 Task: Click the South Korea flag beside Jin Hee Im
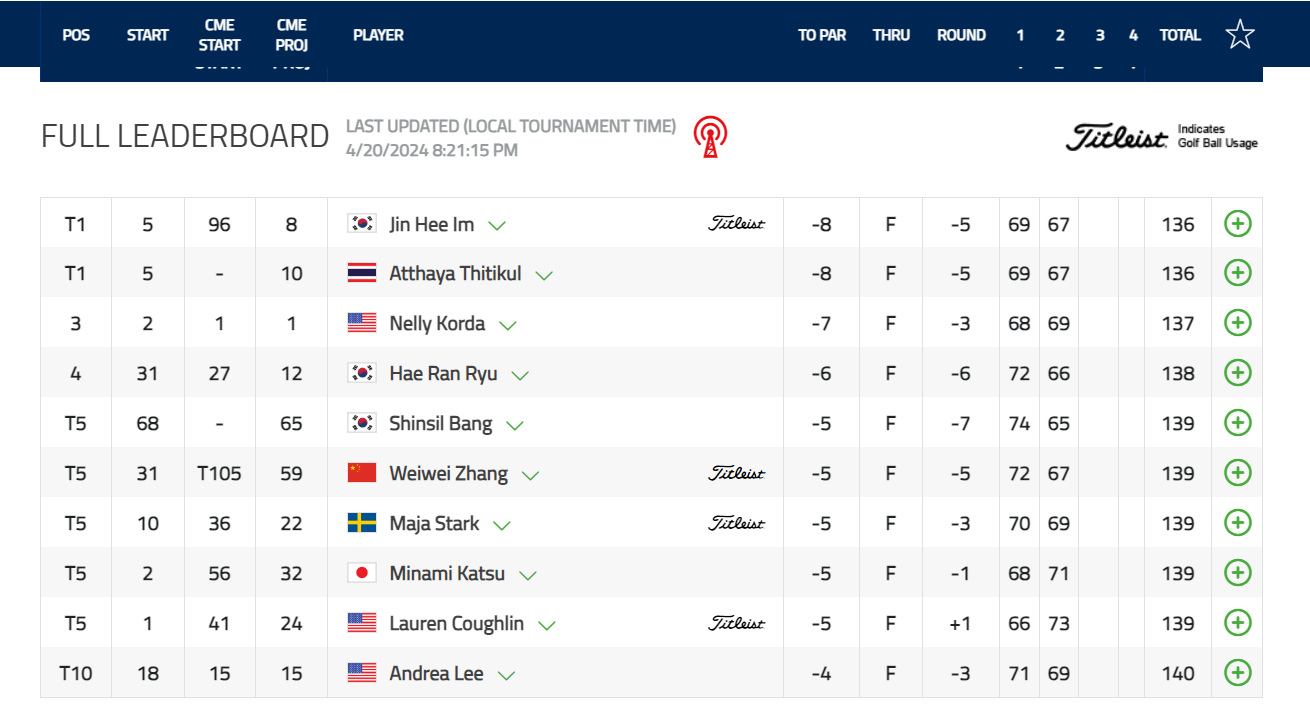pyautogui.click(x=364, y=223)
